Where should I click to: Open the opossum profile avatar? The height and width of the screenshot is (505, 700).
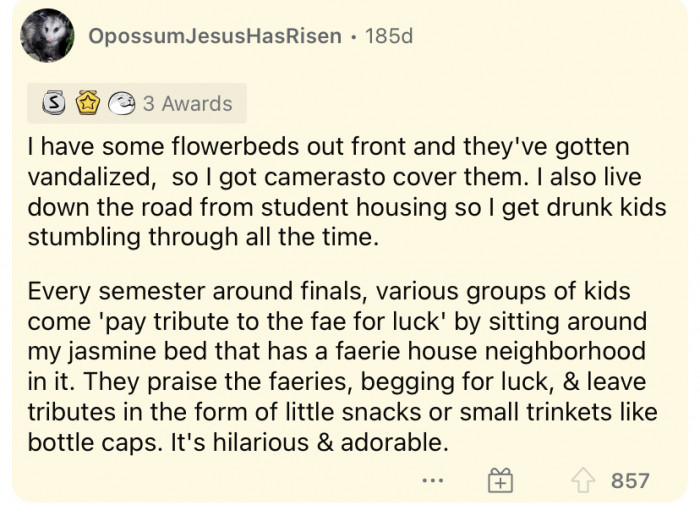(x=47, y=35)
